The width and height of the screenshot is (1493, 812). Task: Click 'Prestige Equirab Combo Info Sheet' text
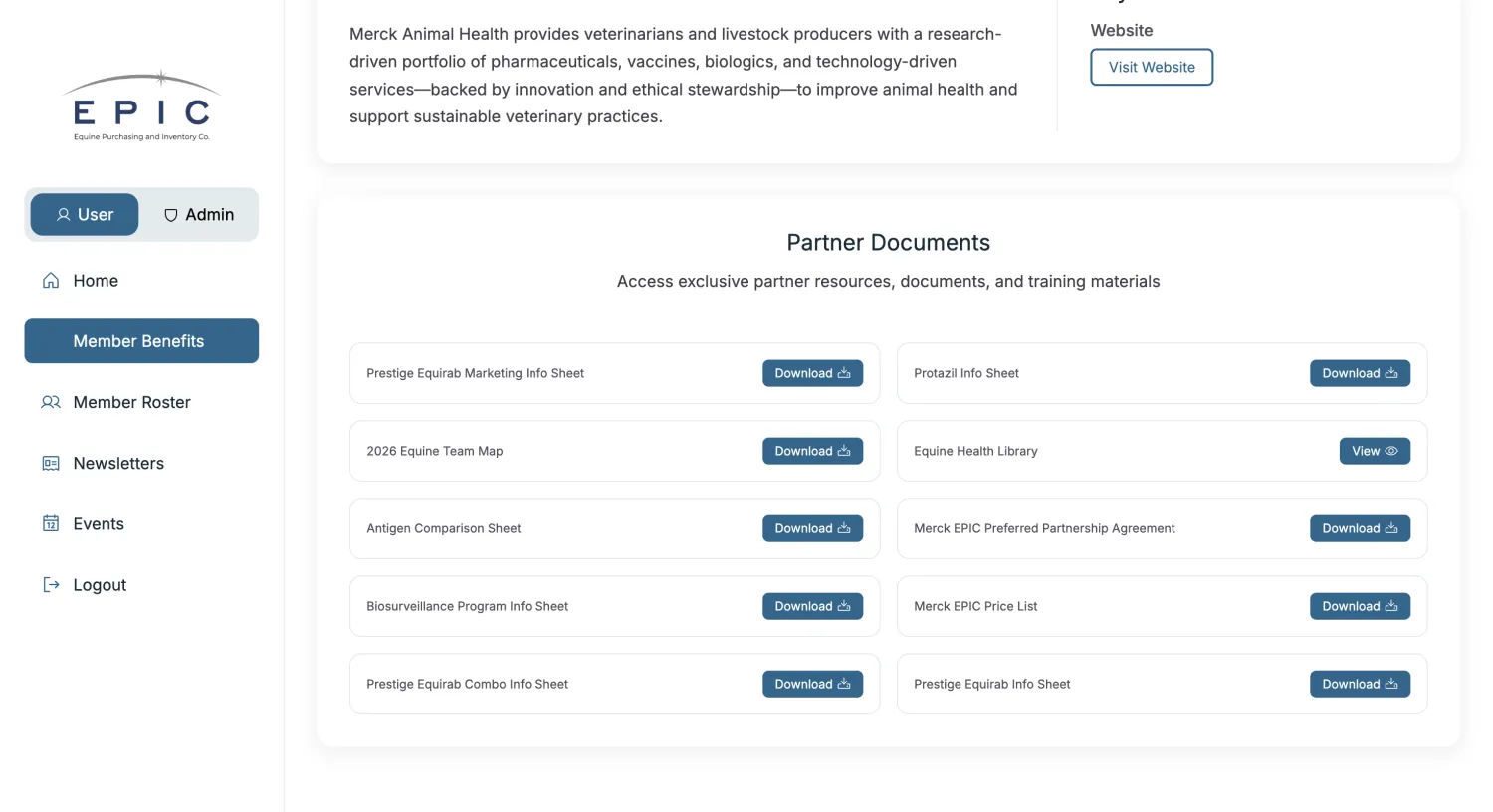click(467, 684)
